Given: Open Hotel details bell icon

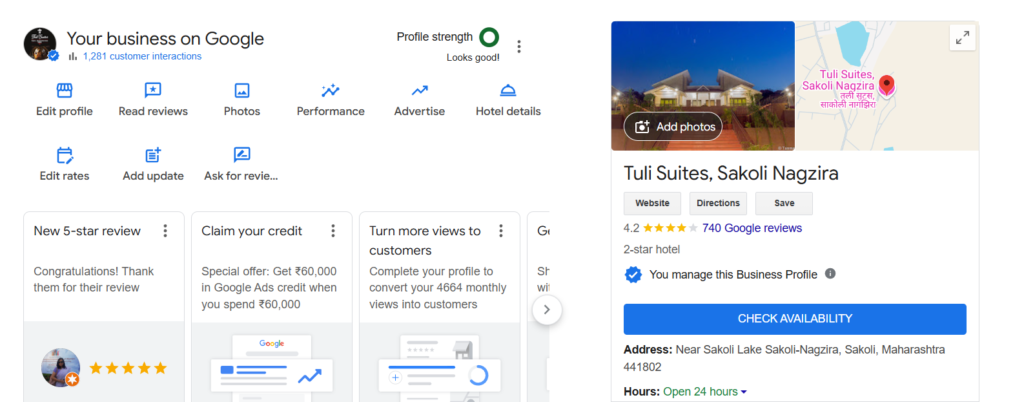Looking at the screenshot, I should click(508, 90).
